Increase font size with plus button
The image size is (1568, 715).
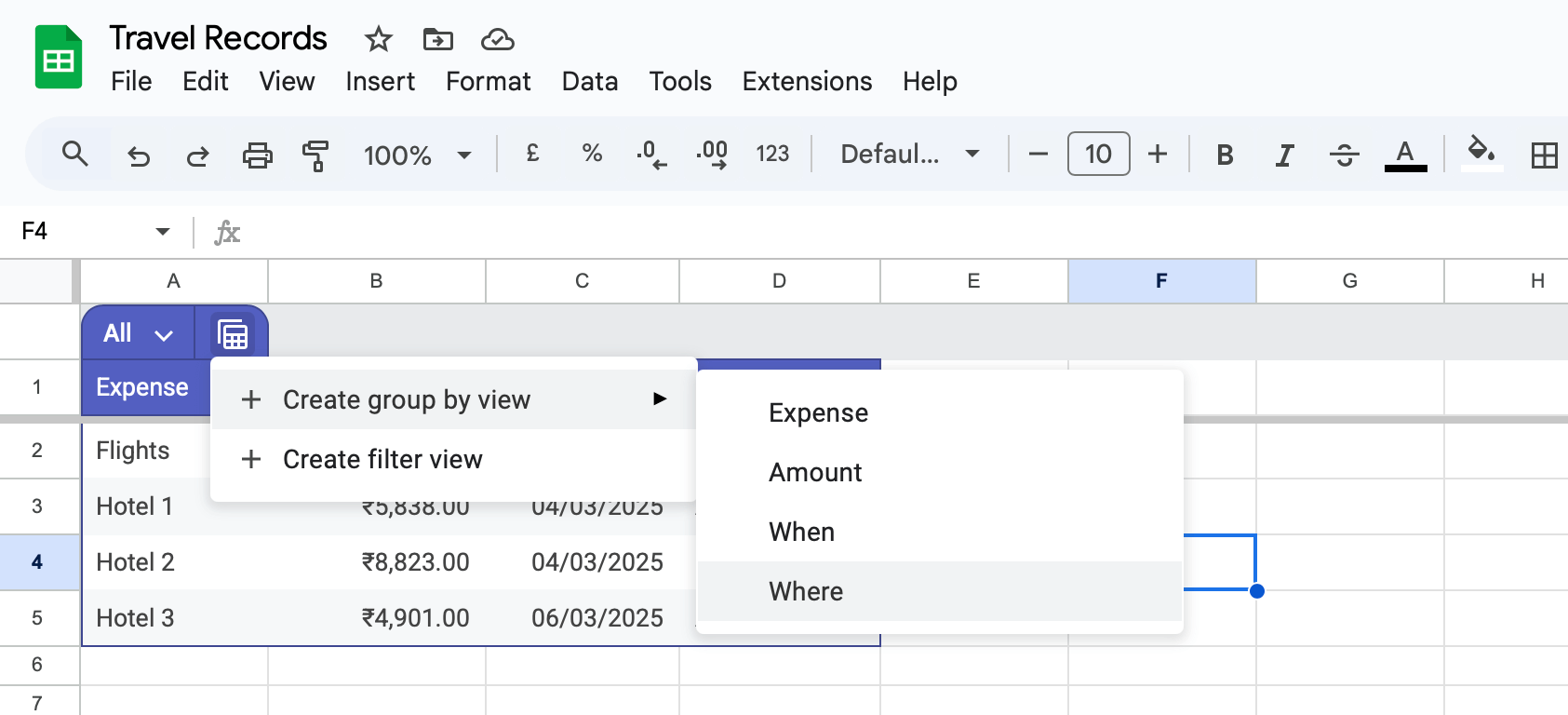point(1157,154)
